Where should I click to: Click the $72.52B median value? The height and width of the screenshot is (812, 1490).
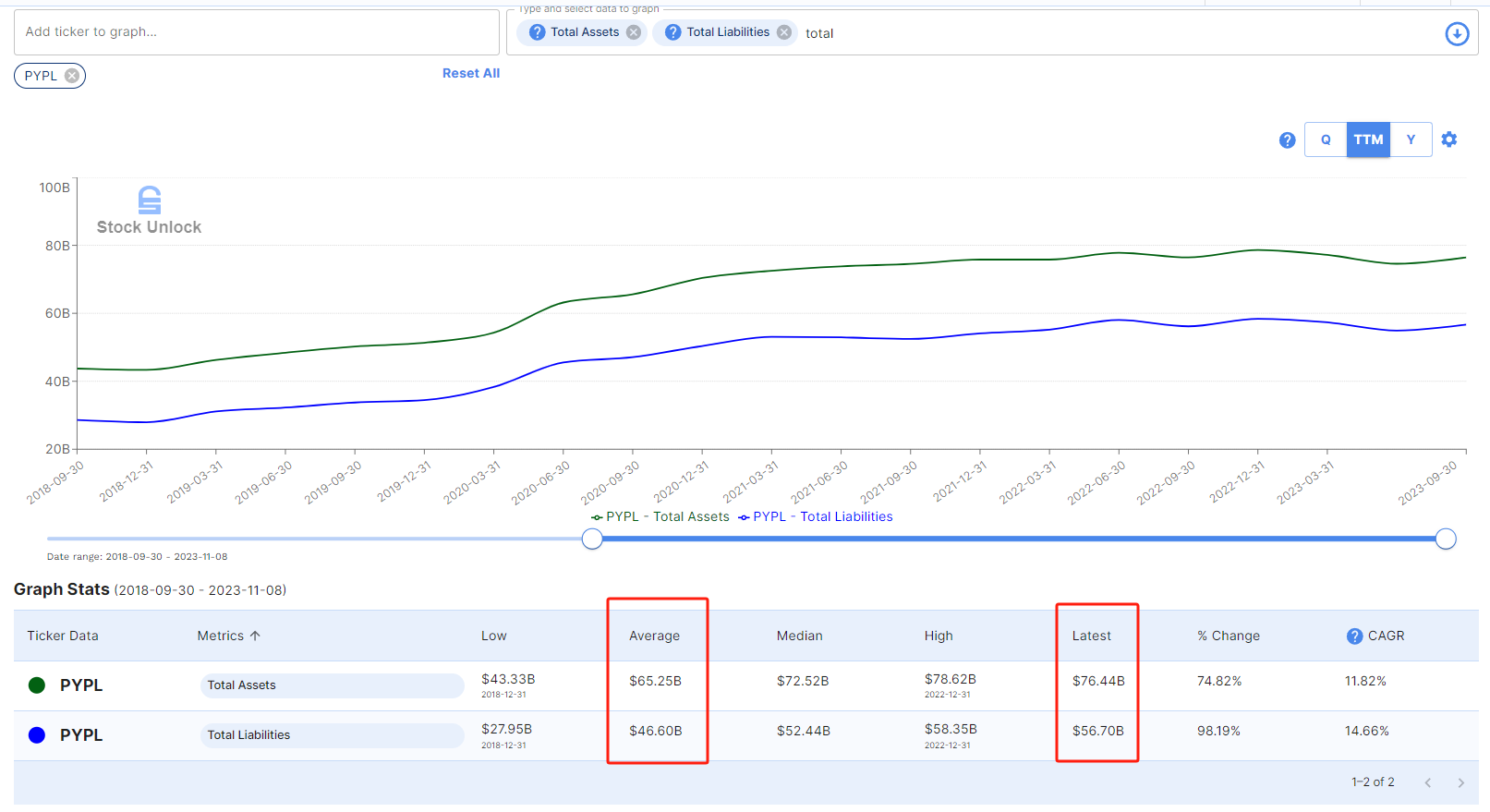click(x=803, y=681)
